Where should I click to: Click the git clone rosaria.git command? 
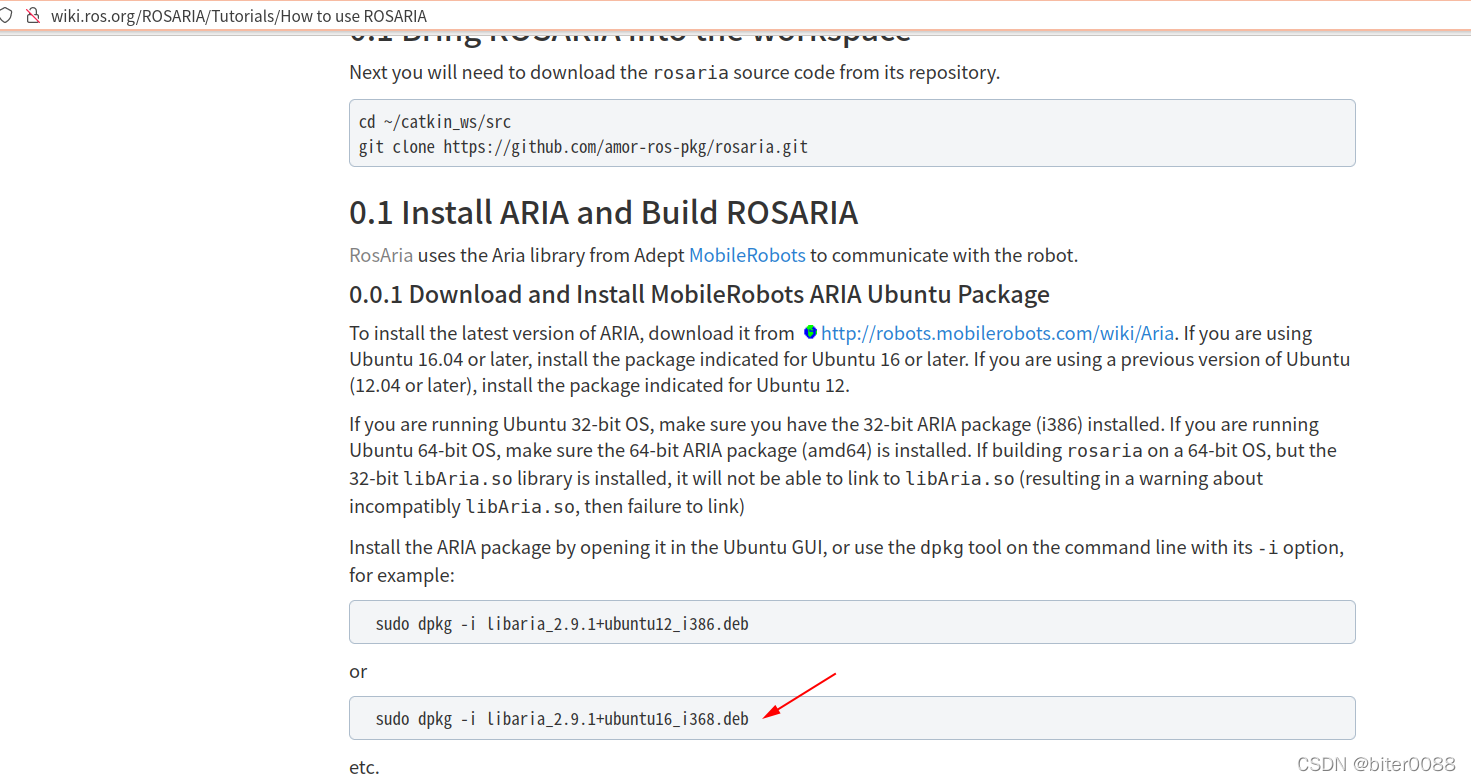pos(583,147)
